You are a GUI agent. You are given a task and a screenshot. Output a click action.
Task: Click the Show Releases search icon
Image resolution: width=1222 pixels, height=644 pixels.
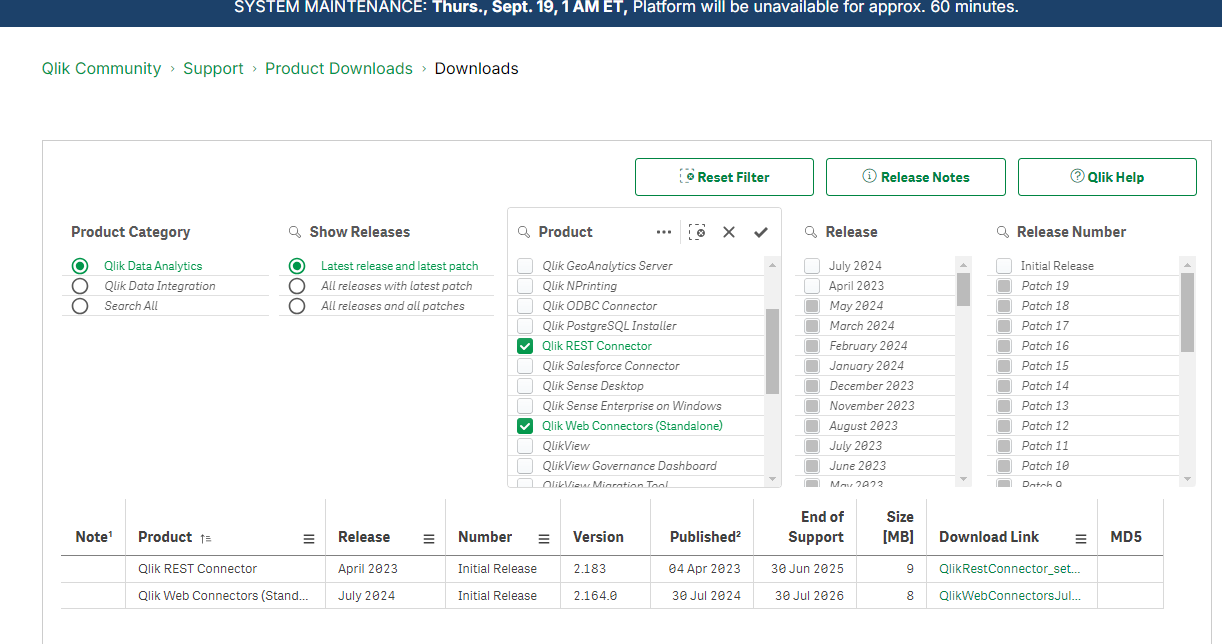(x=295, y=232)
